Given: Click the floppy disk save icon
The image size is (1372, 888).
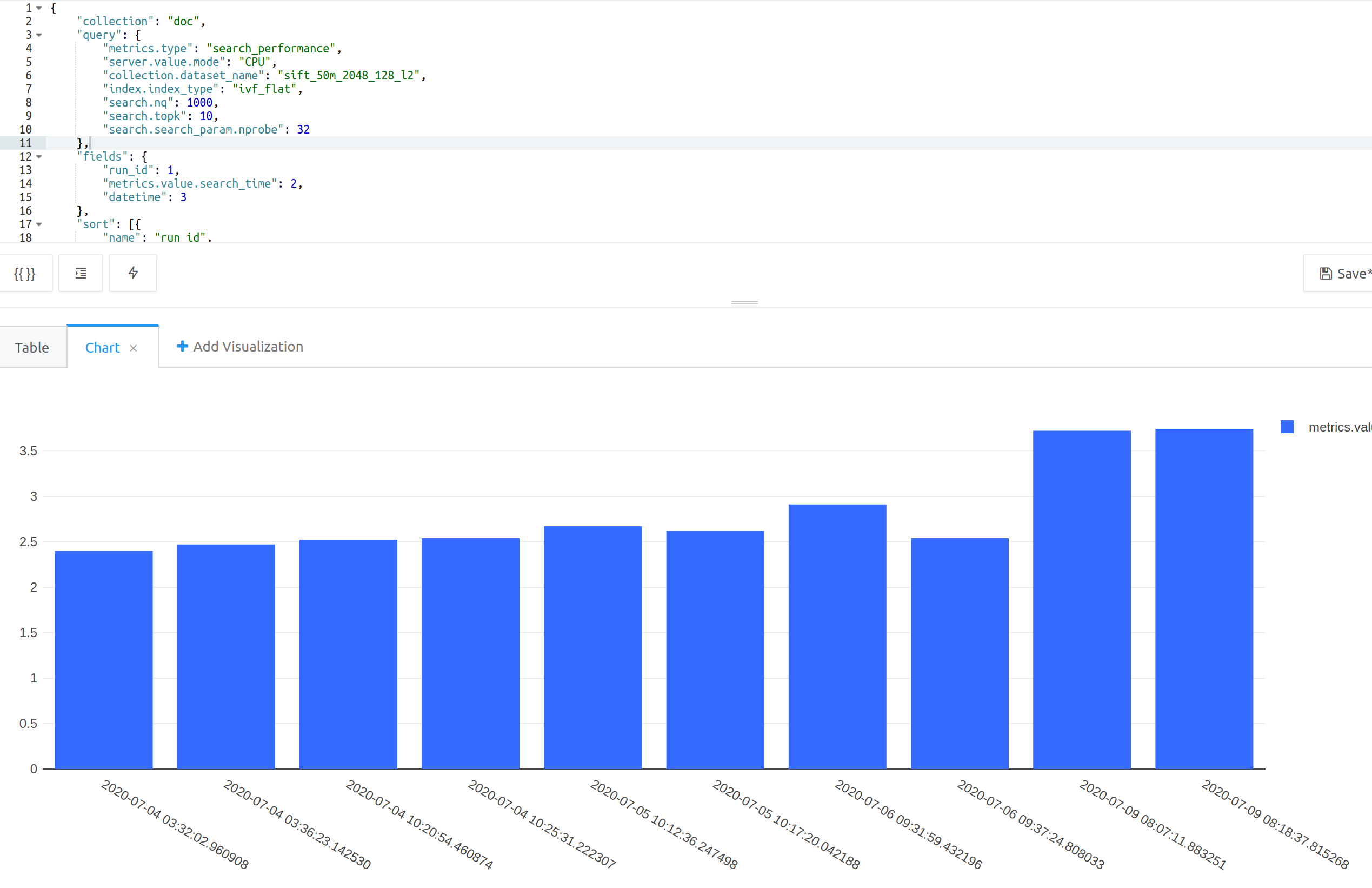Looking at the screenshot, I should tap(1327, 273).
